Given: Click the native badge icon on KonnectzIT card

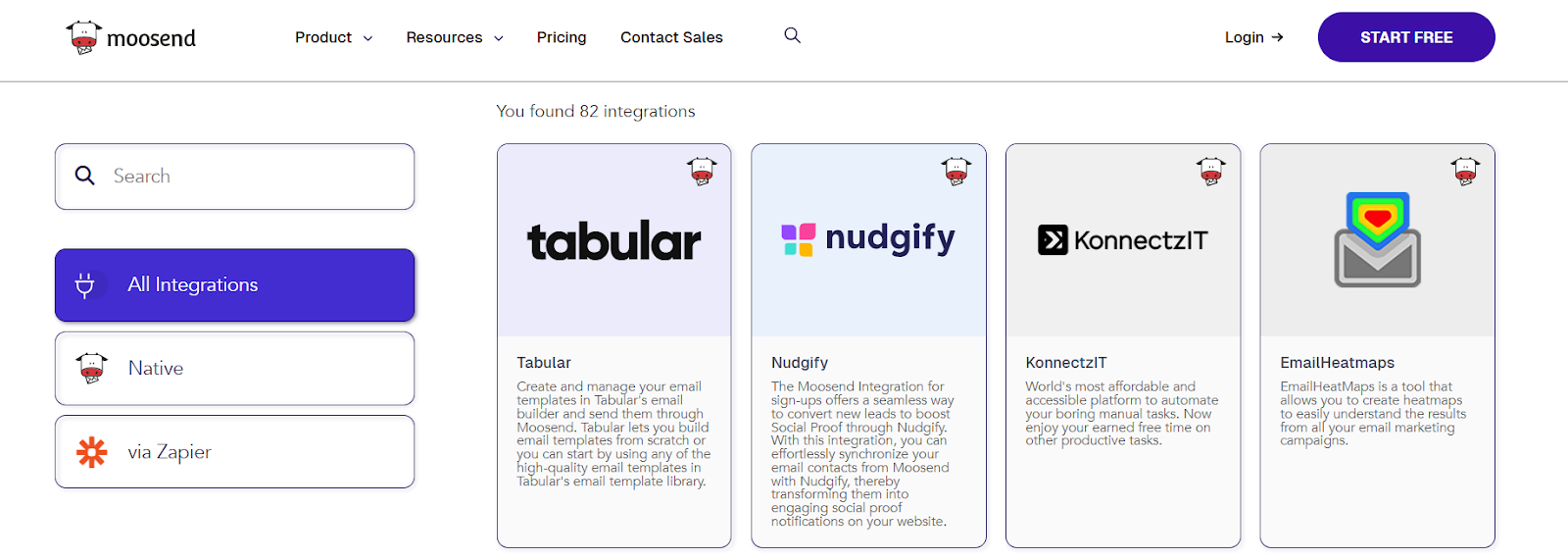Looking at the screenshot, I should coord(1210,171).
